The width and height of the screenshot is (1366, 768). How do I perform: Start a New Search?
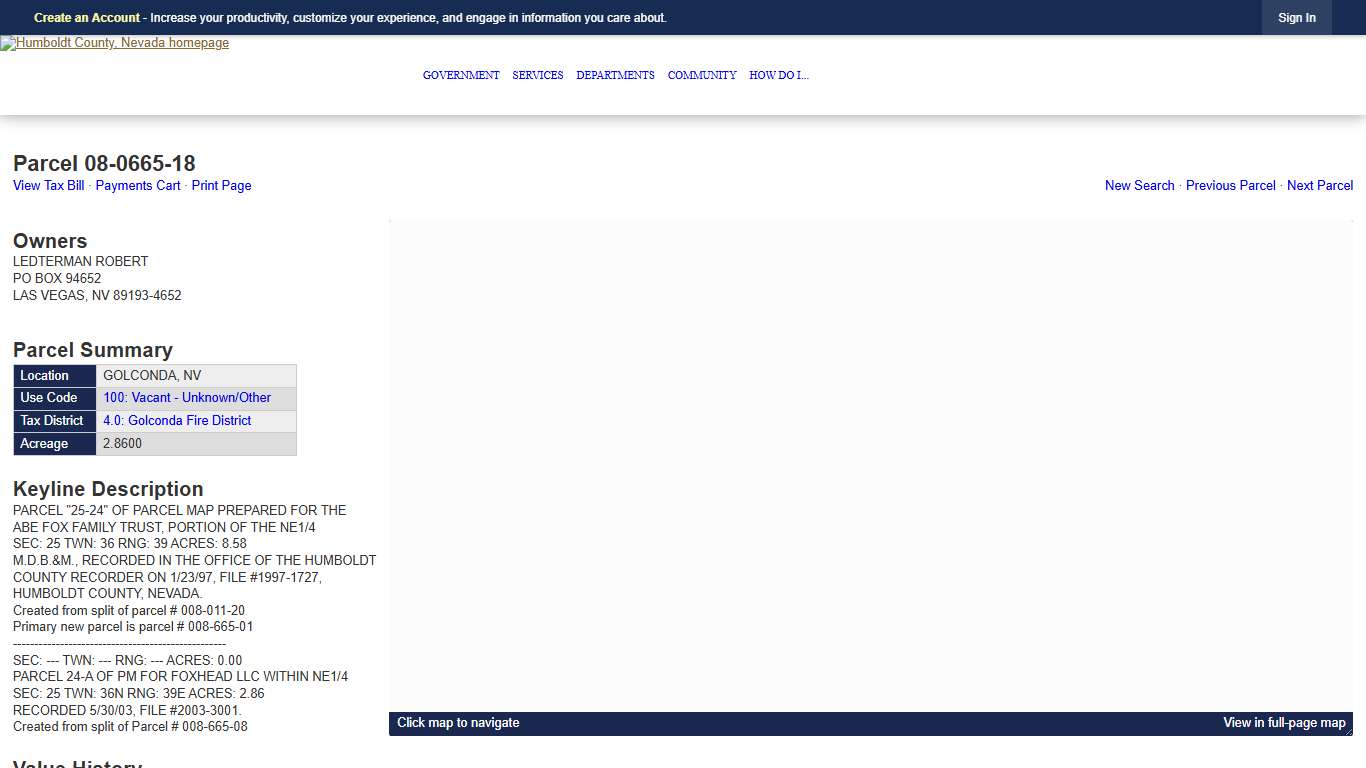tap(1139, 186)
